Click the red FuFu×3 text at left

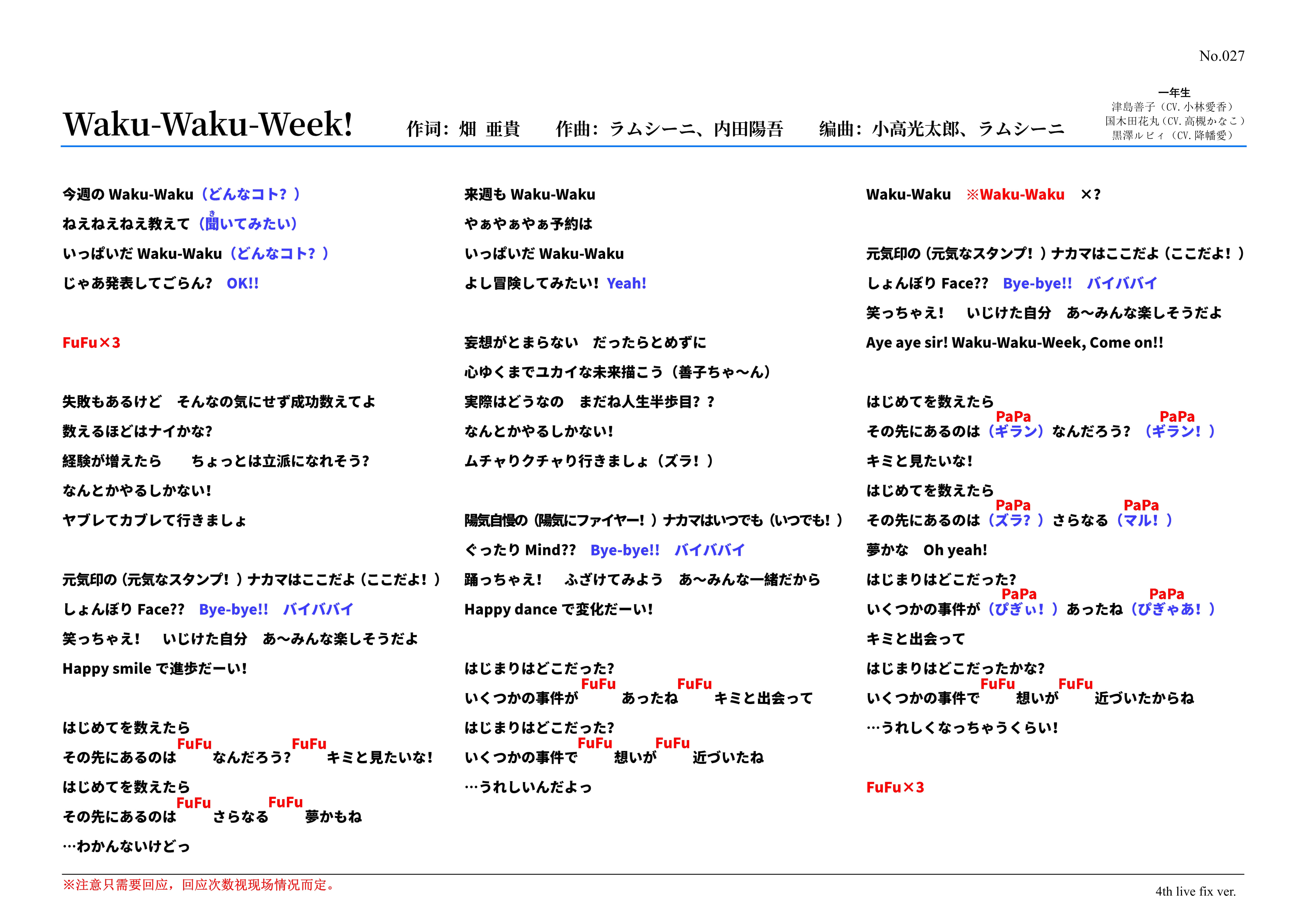(x=91, y=343)
